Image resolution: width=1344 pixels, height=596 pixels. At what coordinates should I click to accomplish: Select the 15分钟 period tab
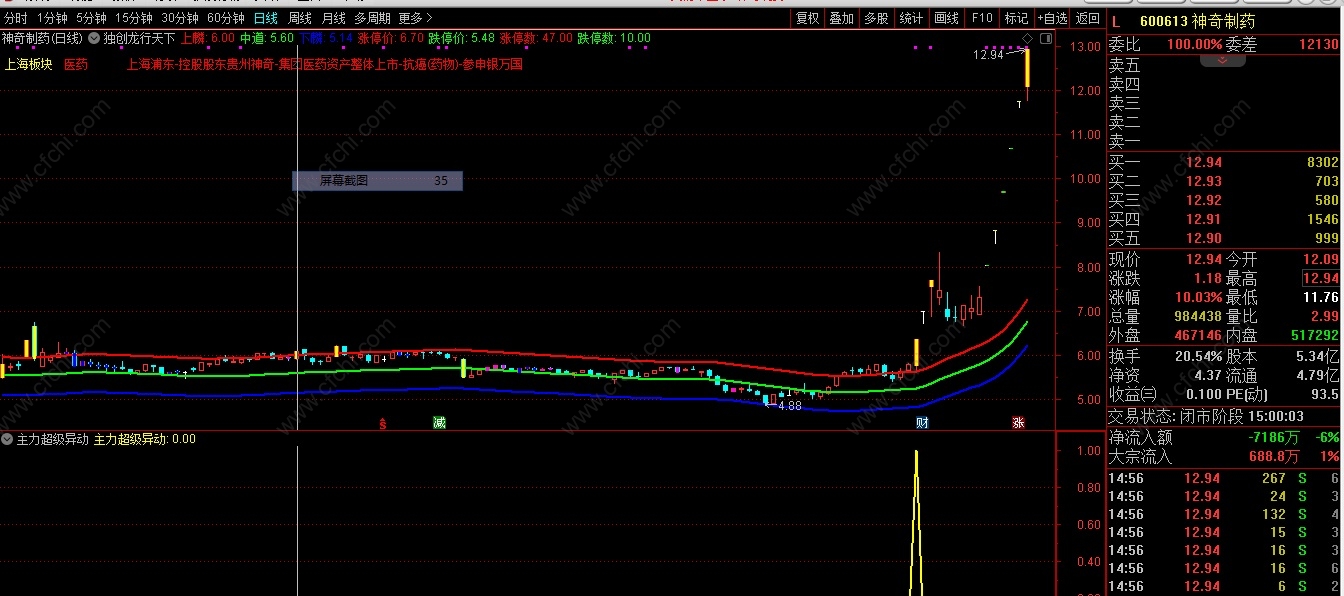point(133,18)
